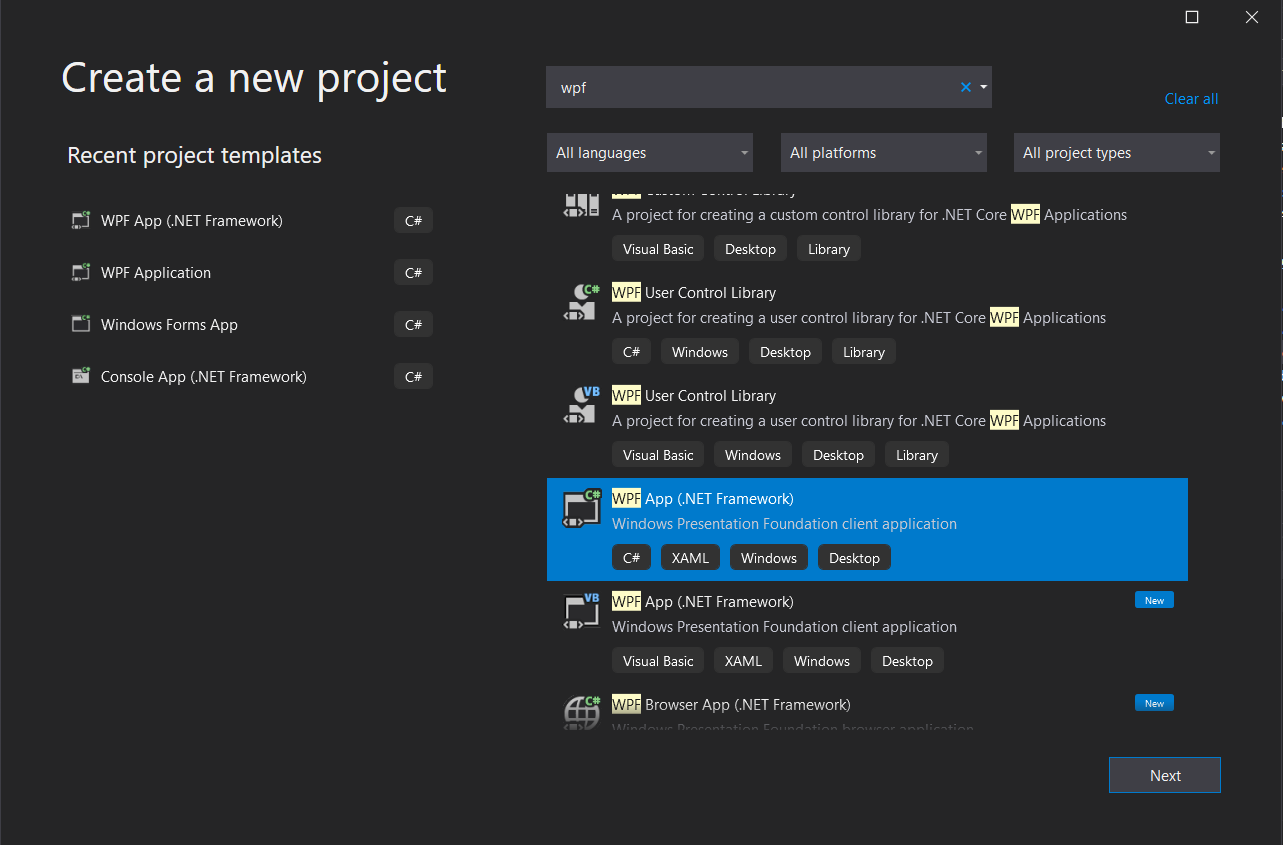Viewport: 1283px width, 845px height.
Task: Click the WPF Application recent template icon
Action: pyautogui.click(x=80, y=272)
